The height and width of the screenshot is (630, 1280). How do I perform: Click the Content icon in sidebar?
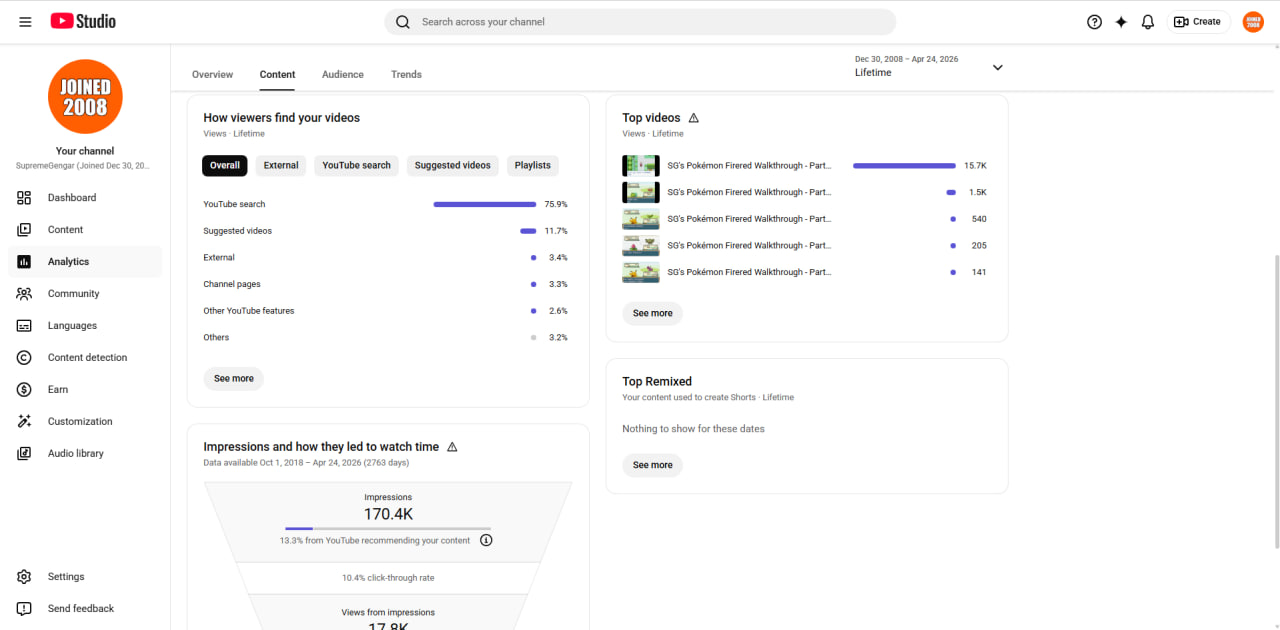25,230
